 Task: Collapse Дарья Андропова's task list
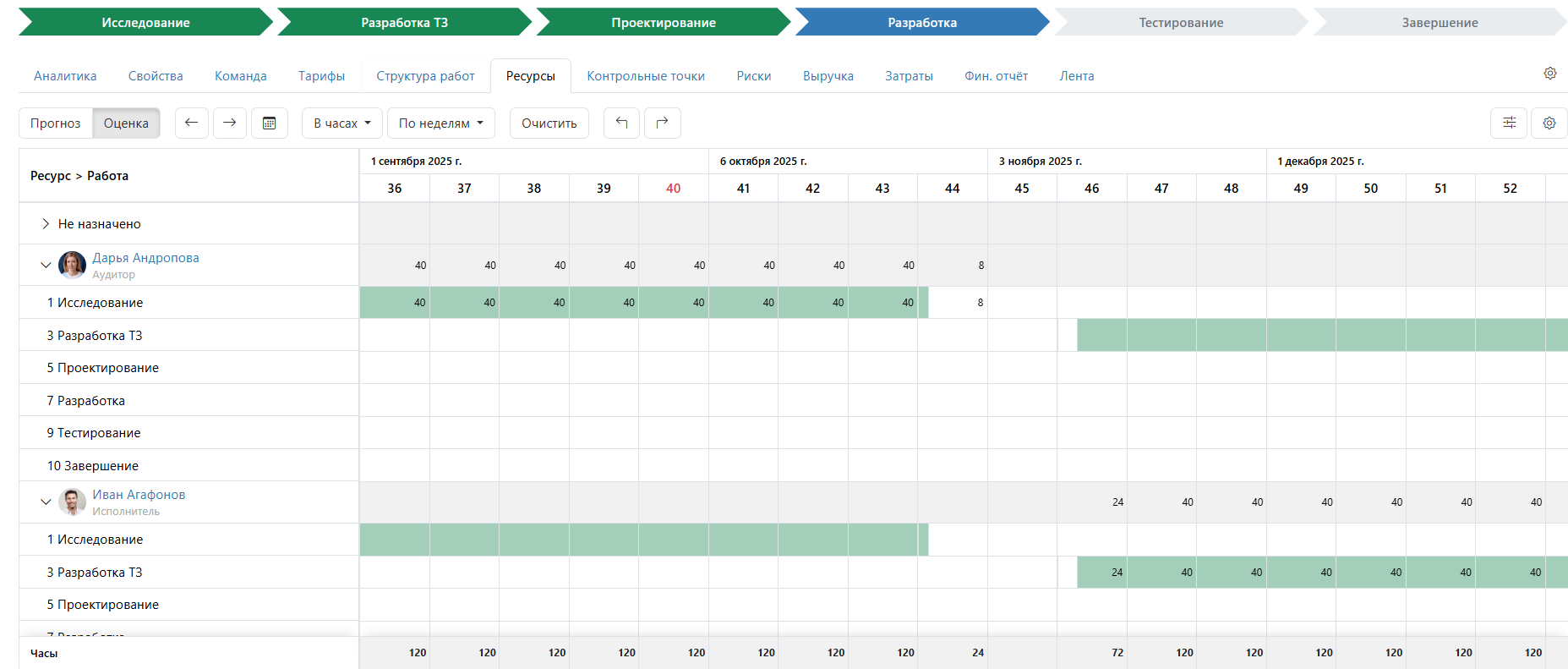(46, 265)
